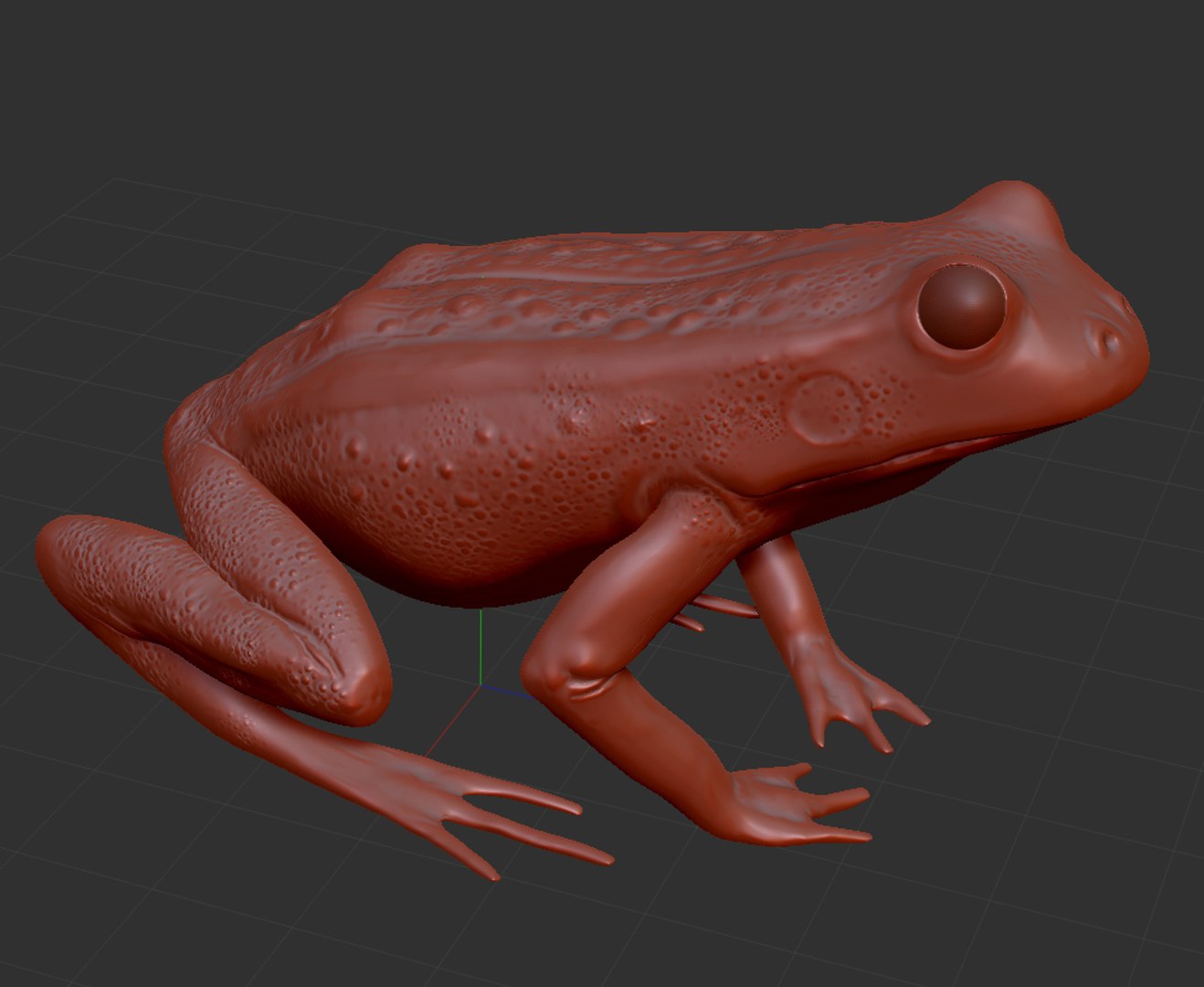Click the frog model's spherical eye
The height and width of the screenshot is (987, 1204).
point(962,306)
